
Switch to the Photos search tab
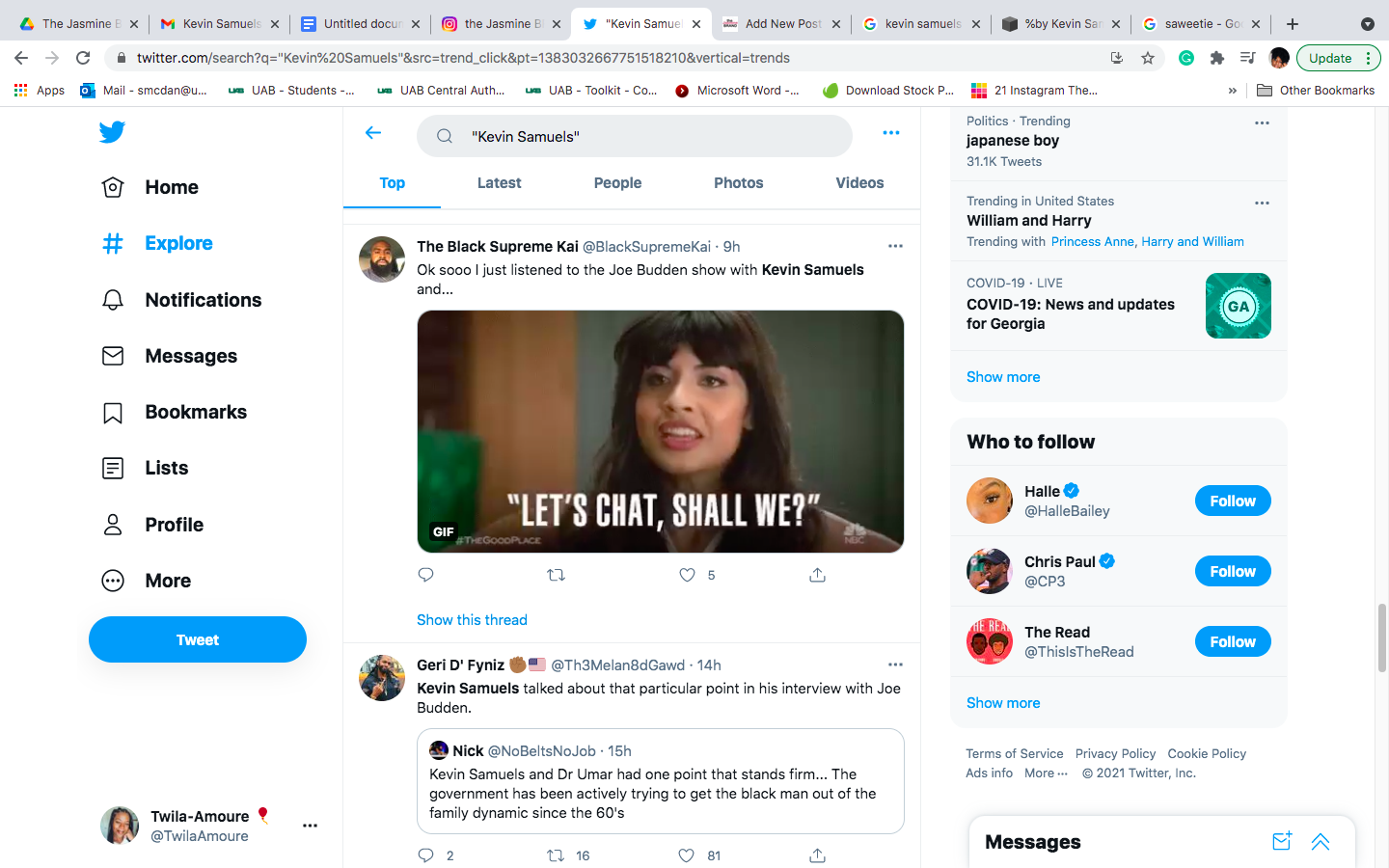coord(738,183)
